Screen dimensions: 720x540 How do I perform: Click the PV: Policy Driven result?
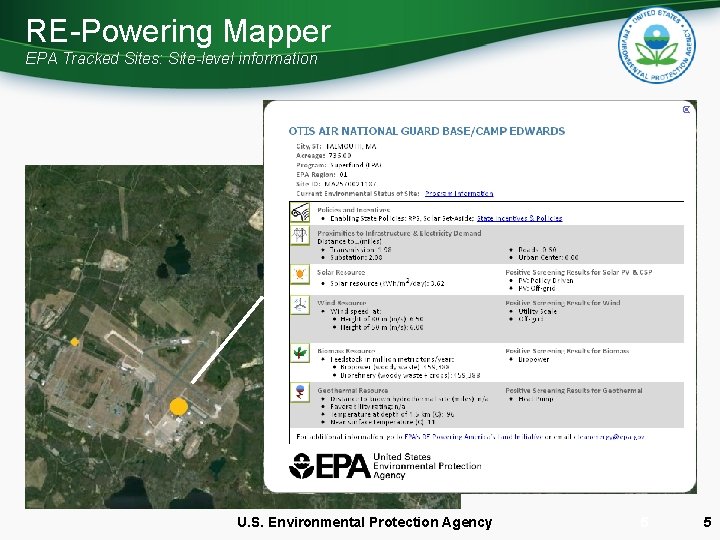pos(546,281)
